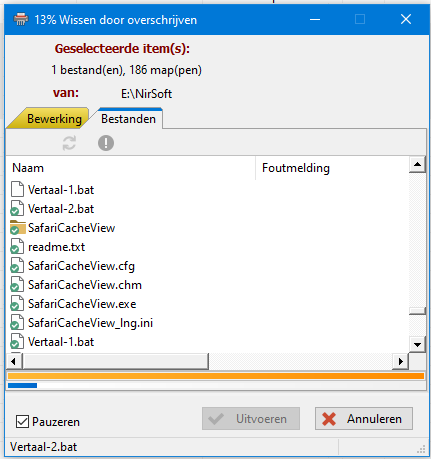Select the SafariCacheView.exe file icon
Screen dimensions: 431x459
click(x=17, y=304)
